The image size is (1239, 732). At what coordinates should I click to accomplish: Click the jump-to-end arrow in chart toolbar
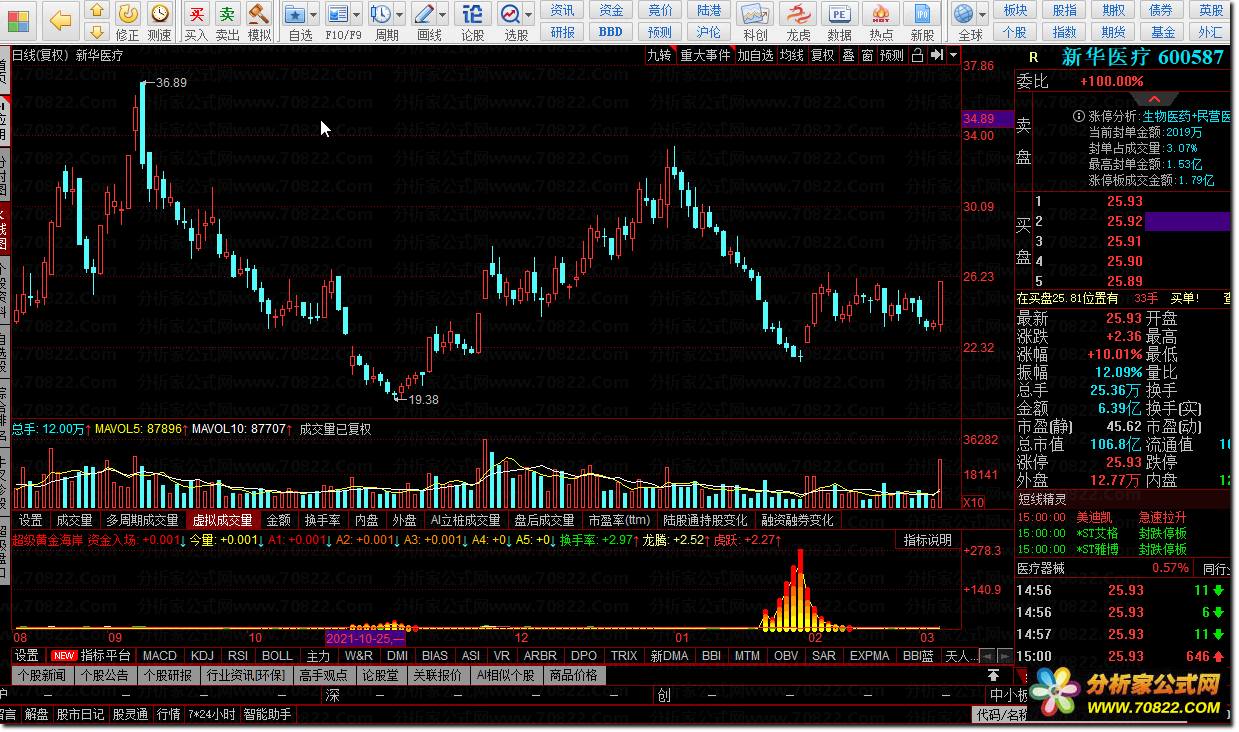(936, 56)
